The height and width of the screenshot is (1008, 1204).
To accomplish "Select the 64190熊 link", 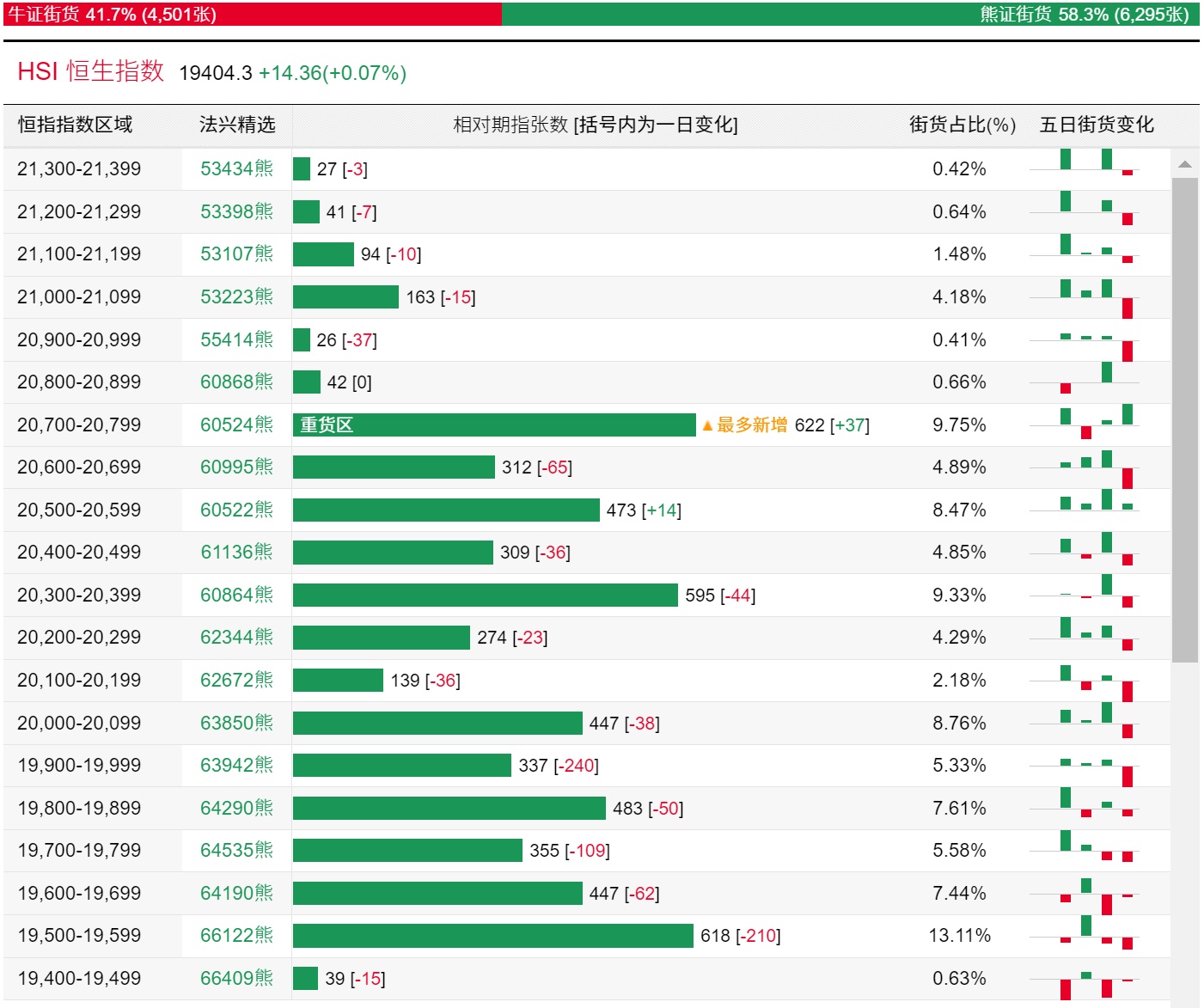I will coord(236,894).
